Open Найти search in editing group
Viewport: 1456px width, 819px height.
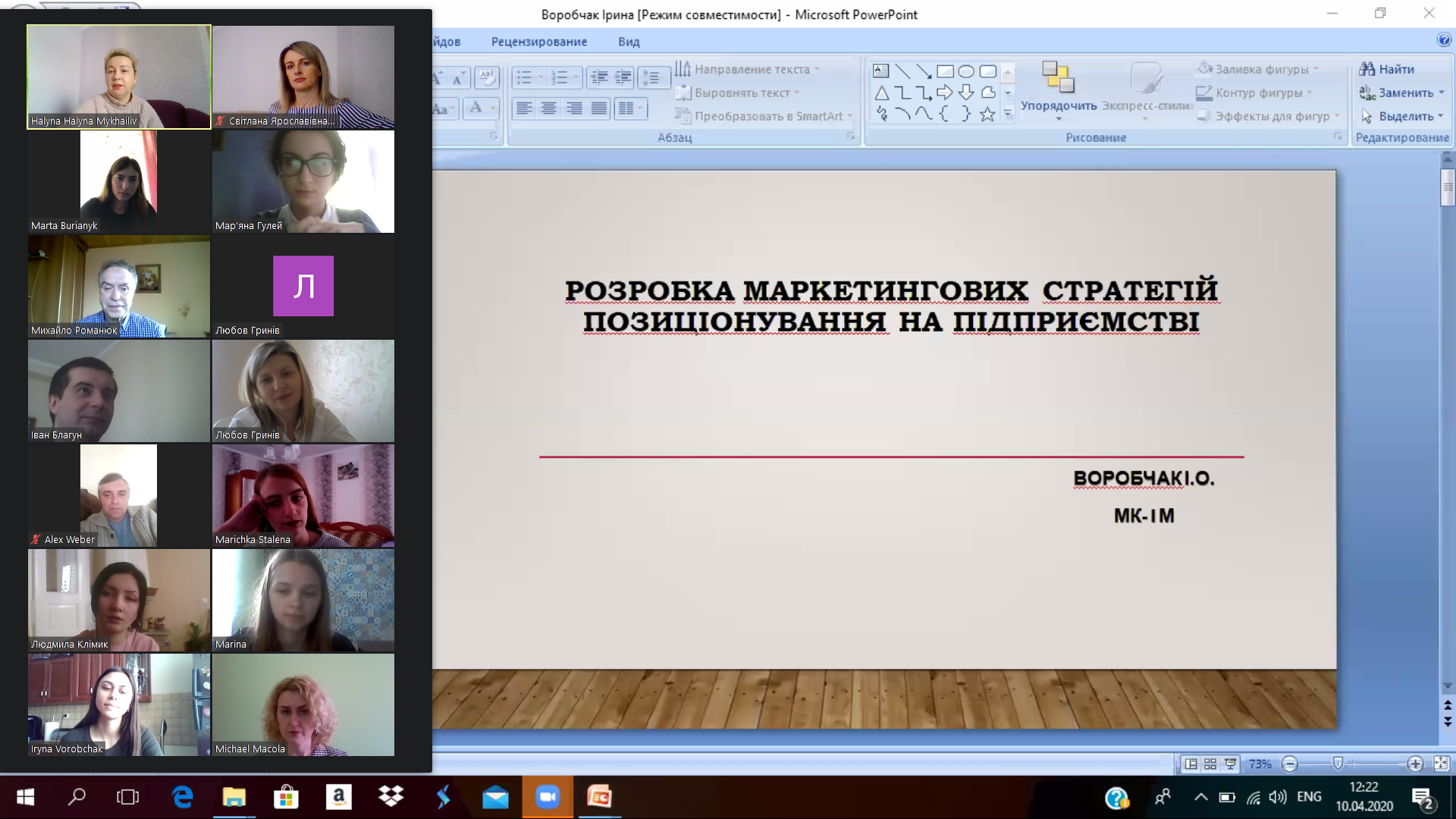pyautogui.click(x=1387, y=69)
